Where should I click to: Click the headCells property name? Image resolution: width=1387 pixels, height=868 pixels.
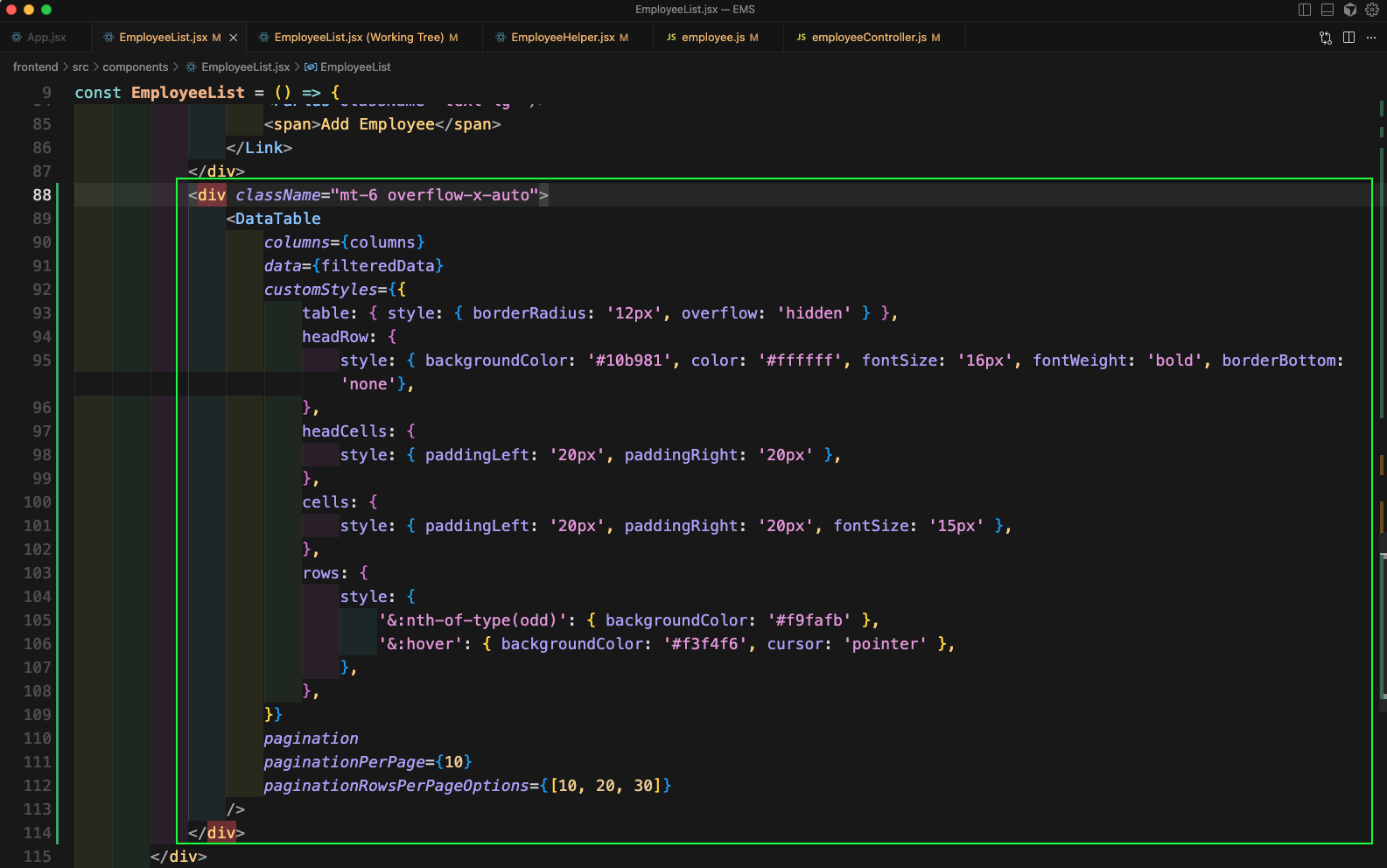pyautogui.click(x=345, y=431)
